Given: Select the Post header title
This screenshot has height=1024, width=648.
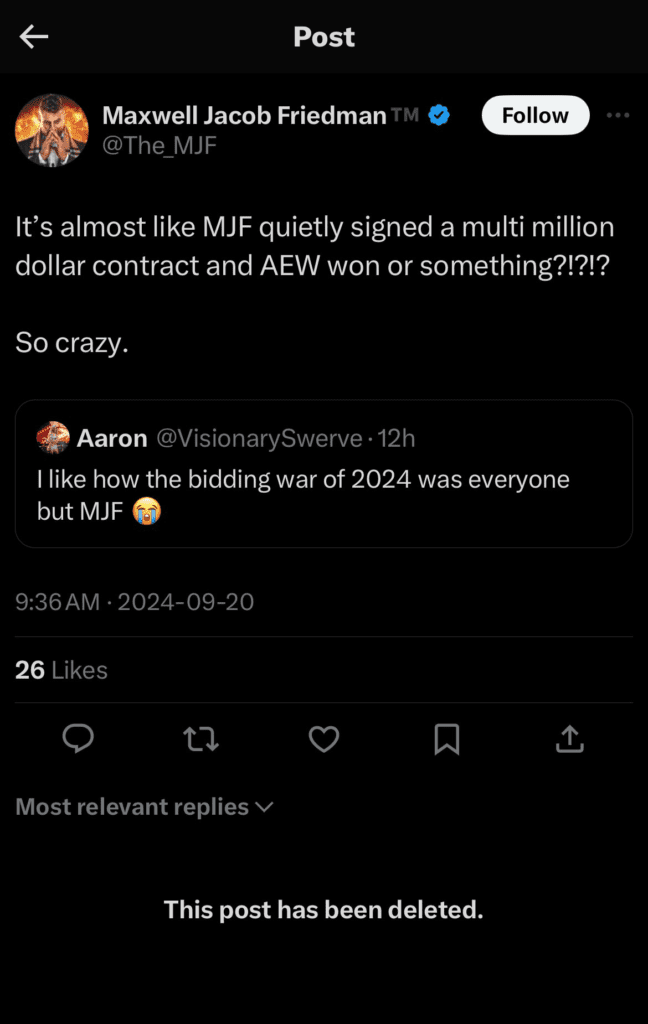Looking at the screenshot, I should click(323, 37).
